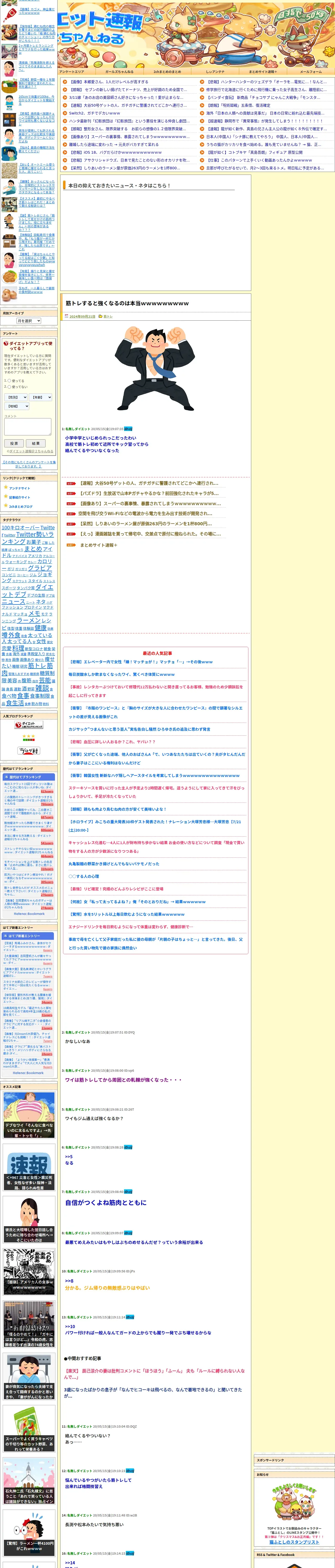Open the 筋トレ category link under article title

pyautogui.click(x=108, y=316)
